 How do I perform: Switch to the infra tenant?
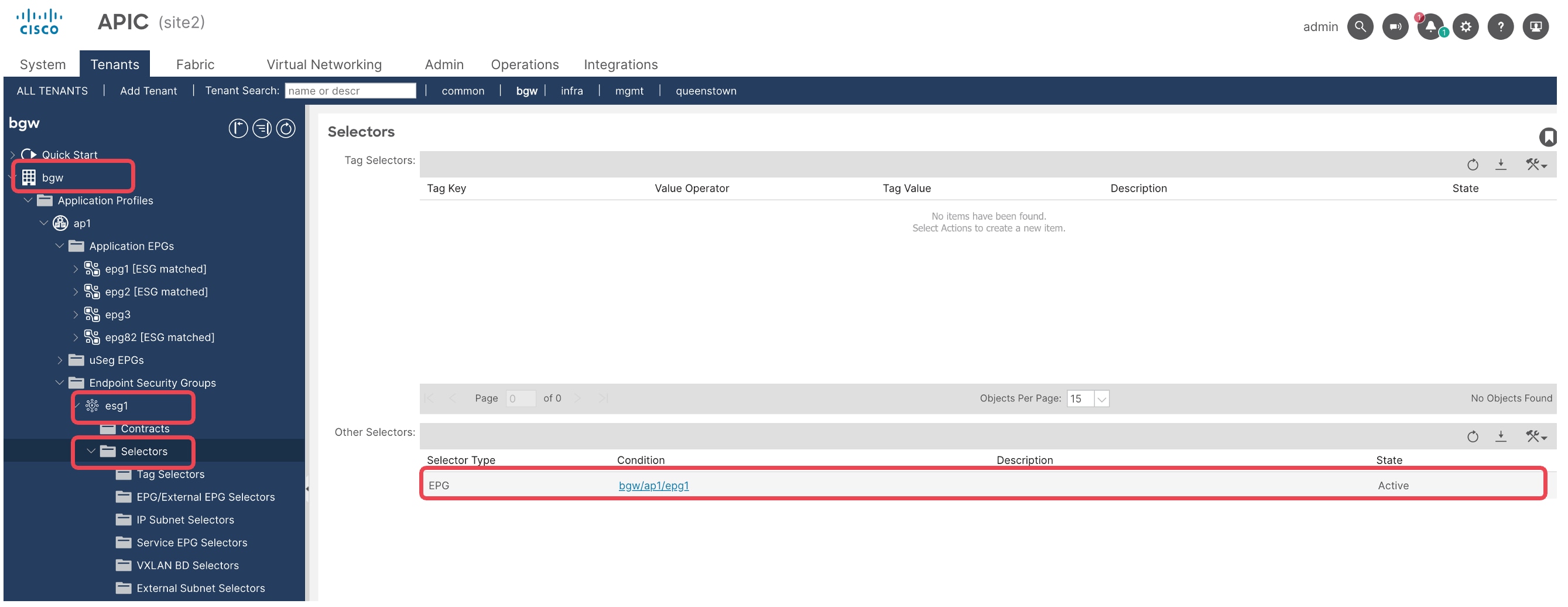point(571,91)
